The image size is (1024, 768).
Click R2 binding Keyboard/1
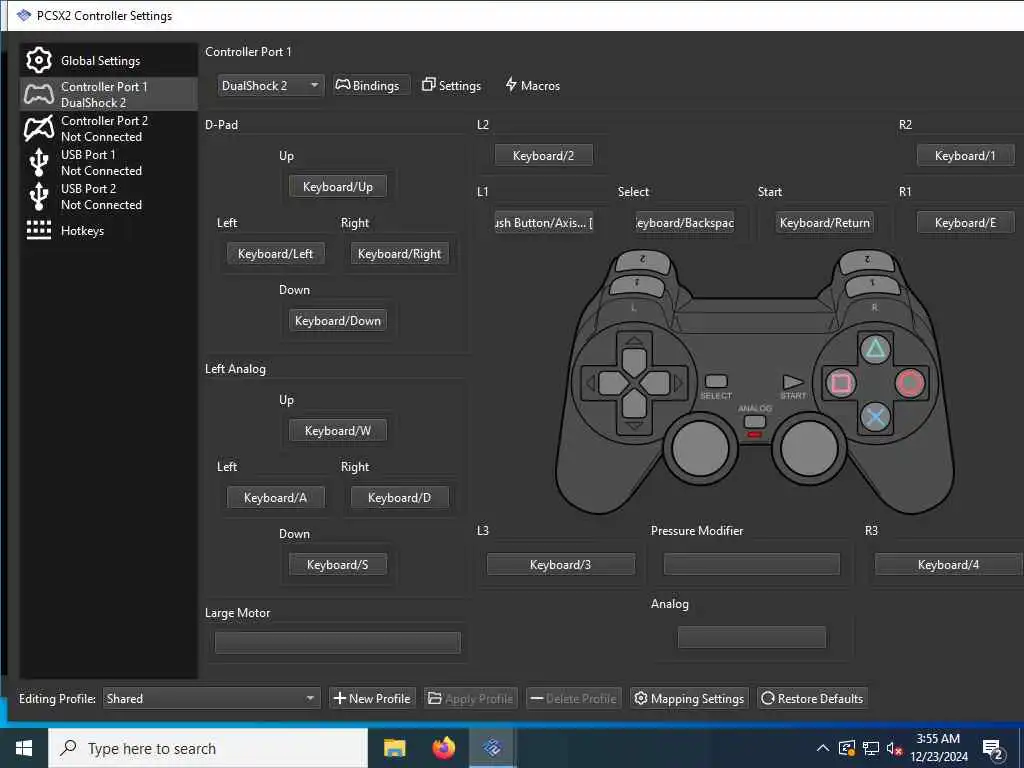pos(965,155)
